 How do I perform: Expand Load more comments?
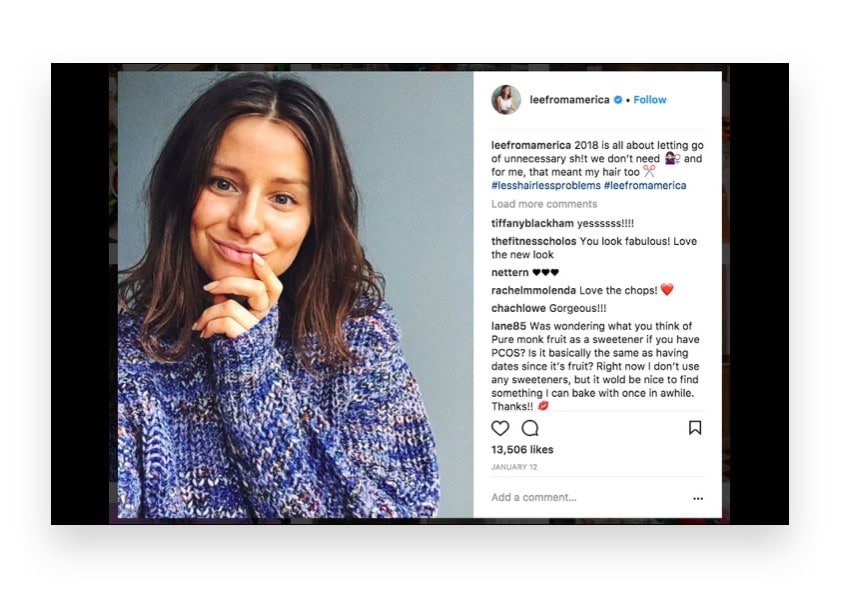tap(544, 204)
